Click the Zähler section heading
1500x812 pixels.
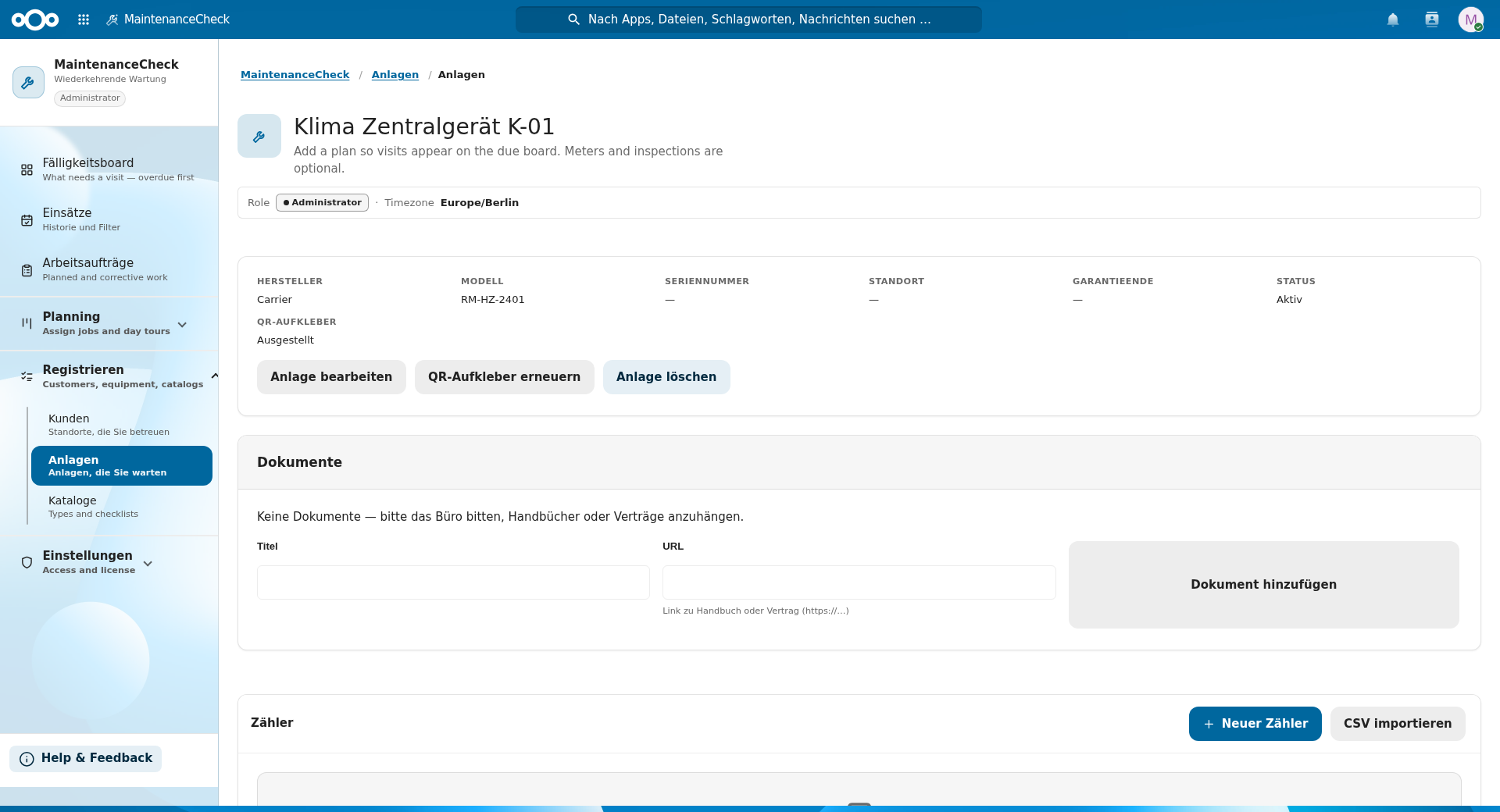tap(272, 723)
